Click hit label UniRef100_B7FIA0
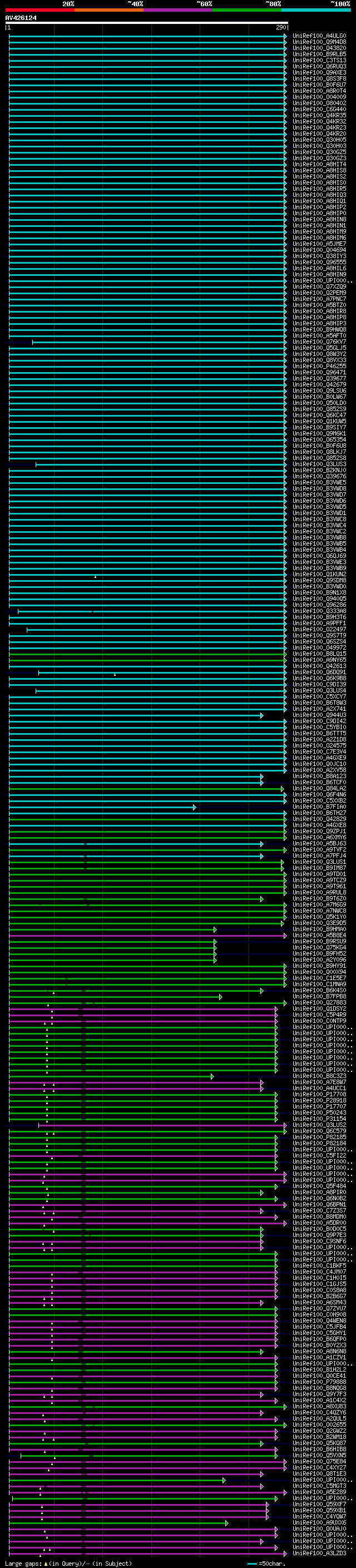Image resolution: width=356 pixels, height=1568 pixels. 319,807
